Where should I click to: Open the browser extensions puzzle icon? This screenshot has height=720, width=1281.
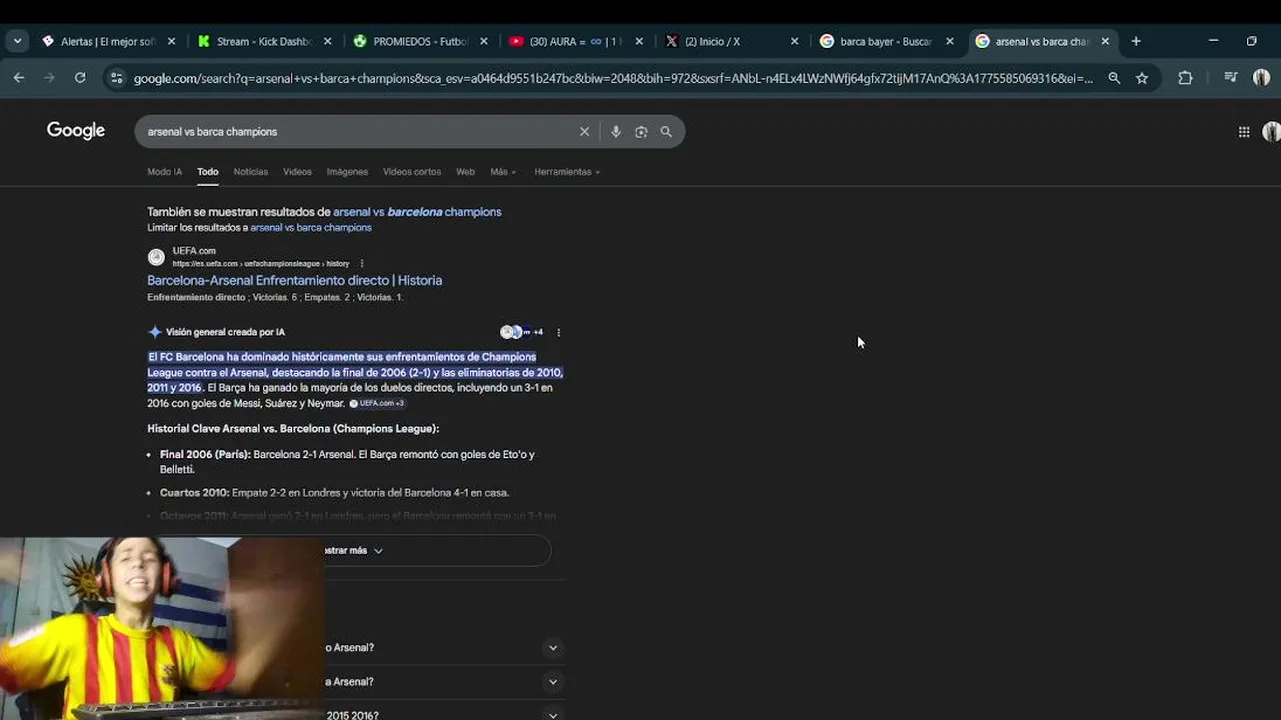pos(1185,78)
